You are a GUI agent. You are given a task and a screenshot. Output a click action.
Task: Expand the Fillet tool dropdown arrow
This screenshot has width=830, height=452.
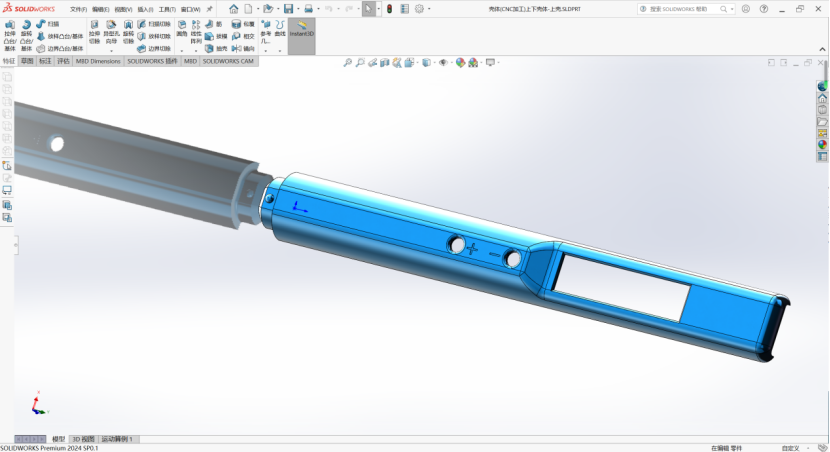point(182,51)
